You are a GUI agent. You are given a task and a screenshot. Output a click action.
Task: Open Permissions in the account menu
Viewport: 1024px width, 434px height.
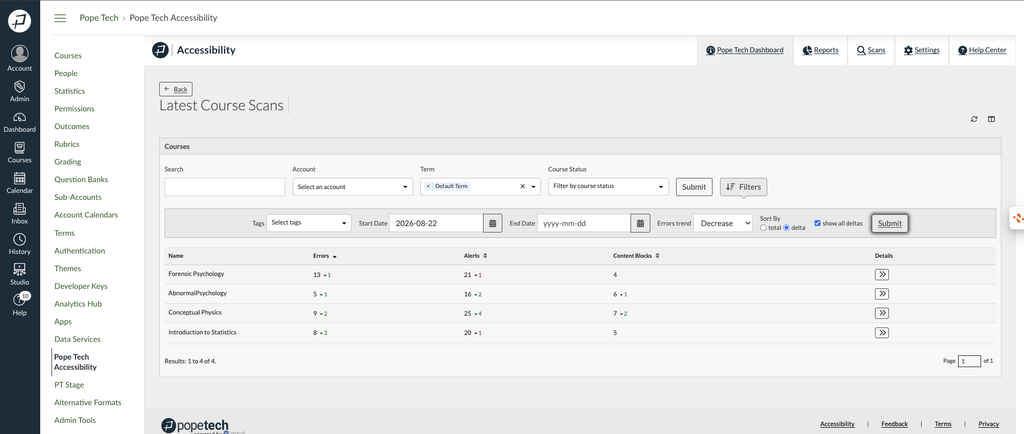[x=74, y=108]
